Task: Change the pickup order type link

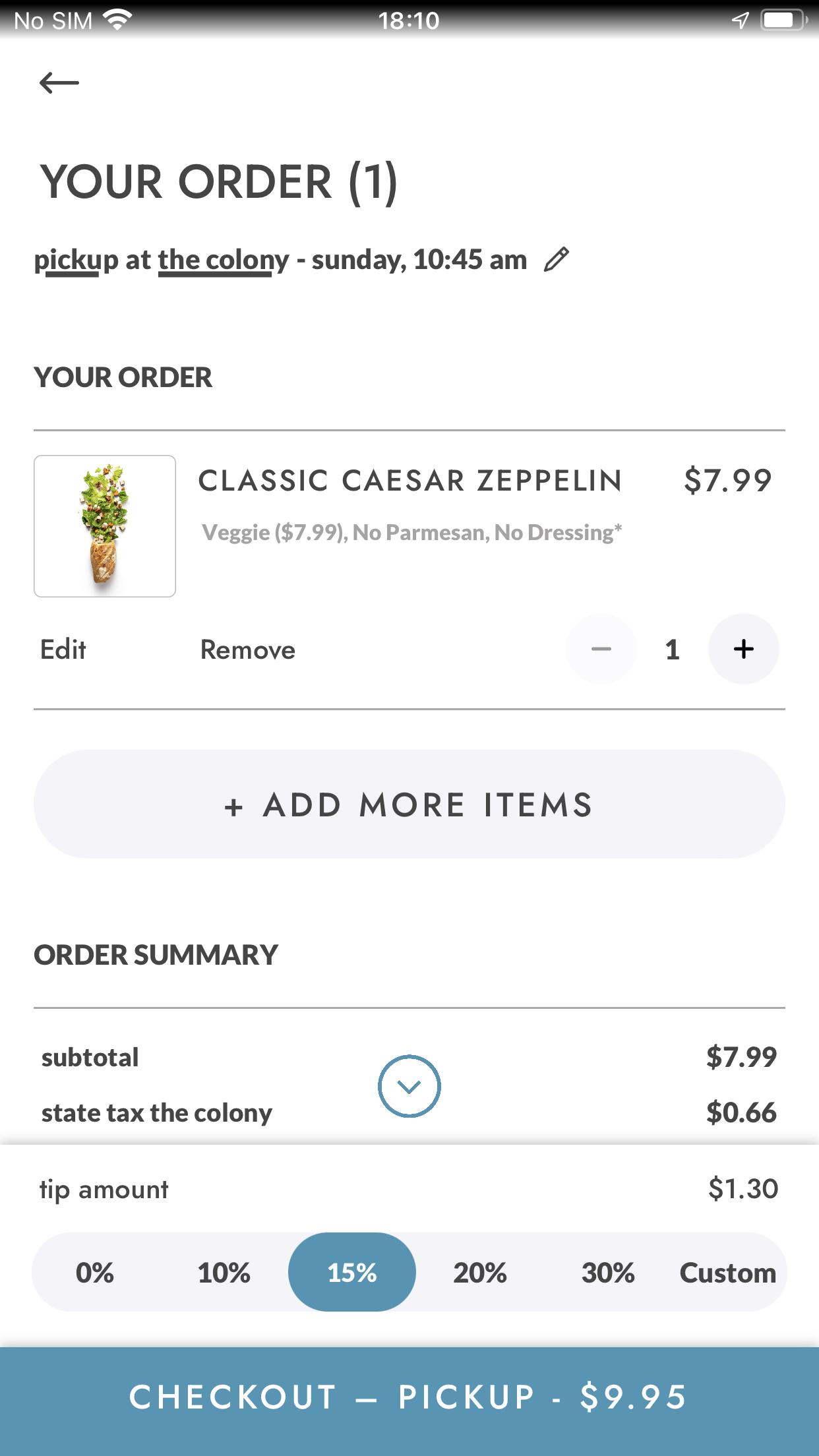Action: click(76, 260)
